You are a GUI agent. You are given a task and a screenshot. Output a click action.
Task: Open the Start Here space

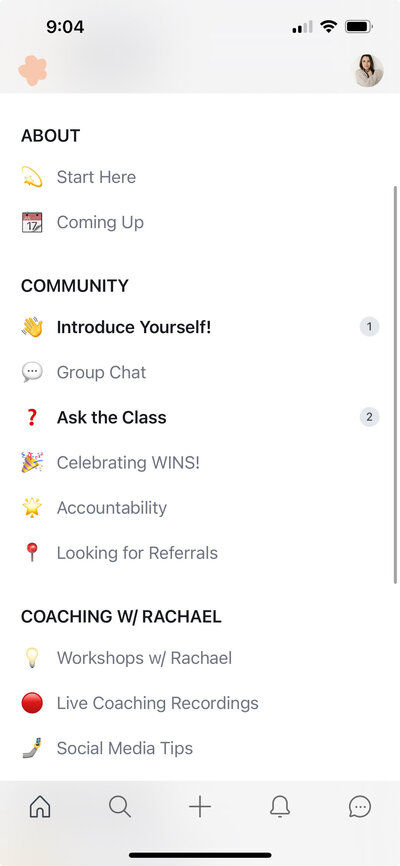(x=96, y=177)
